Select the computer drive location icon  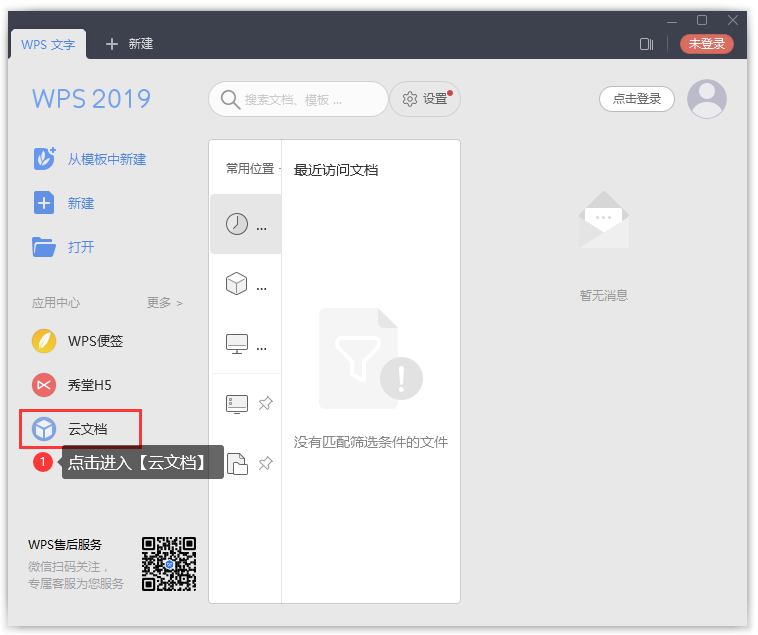[237, 404]
